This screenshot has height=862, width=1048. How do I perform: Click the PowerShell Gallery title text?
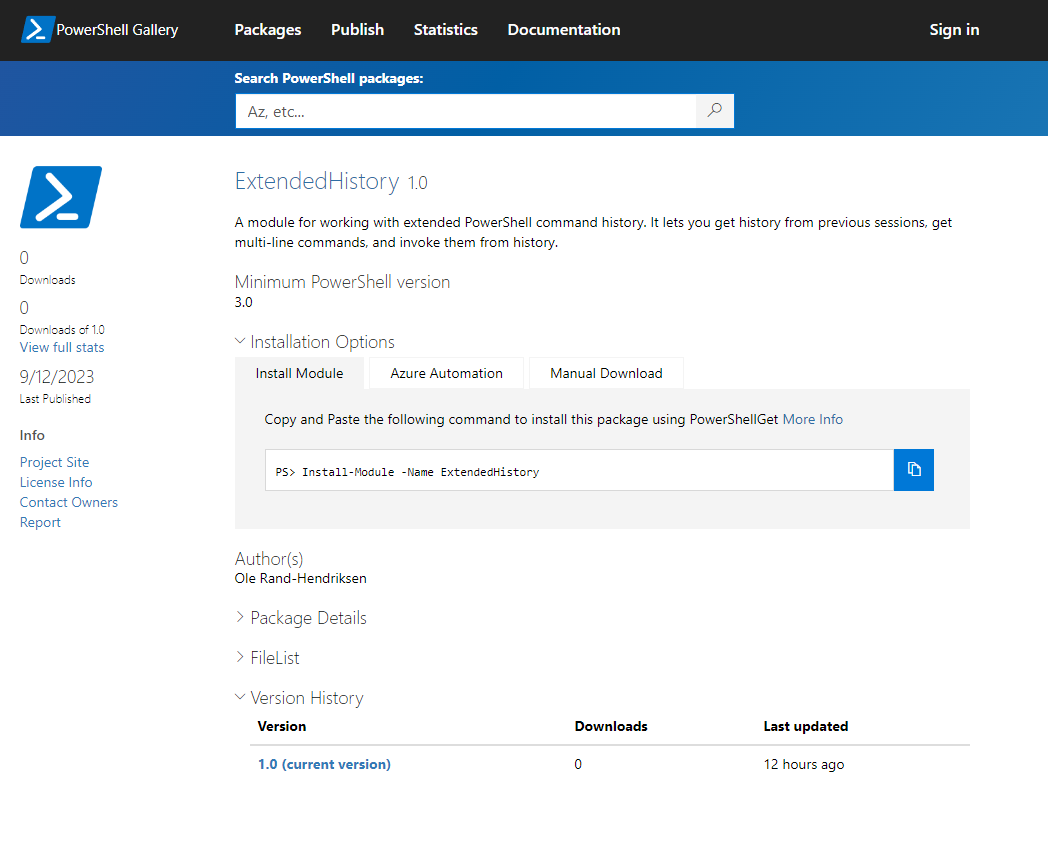coord(117,30)
